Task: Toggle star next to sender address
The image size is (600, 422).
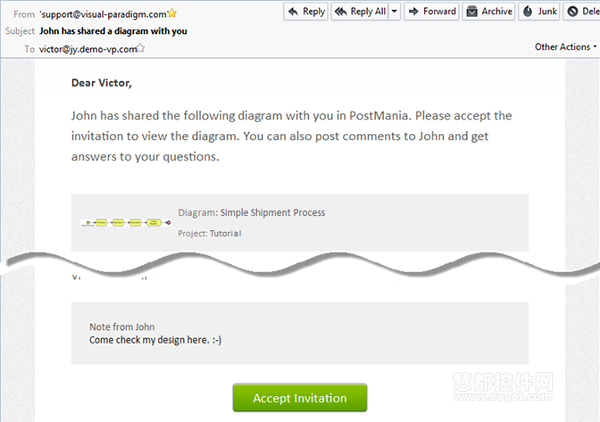Action: point(172,13)
